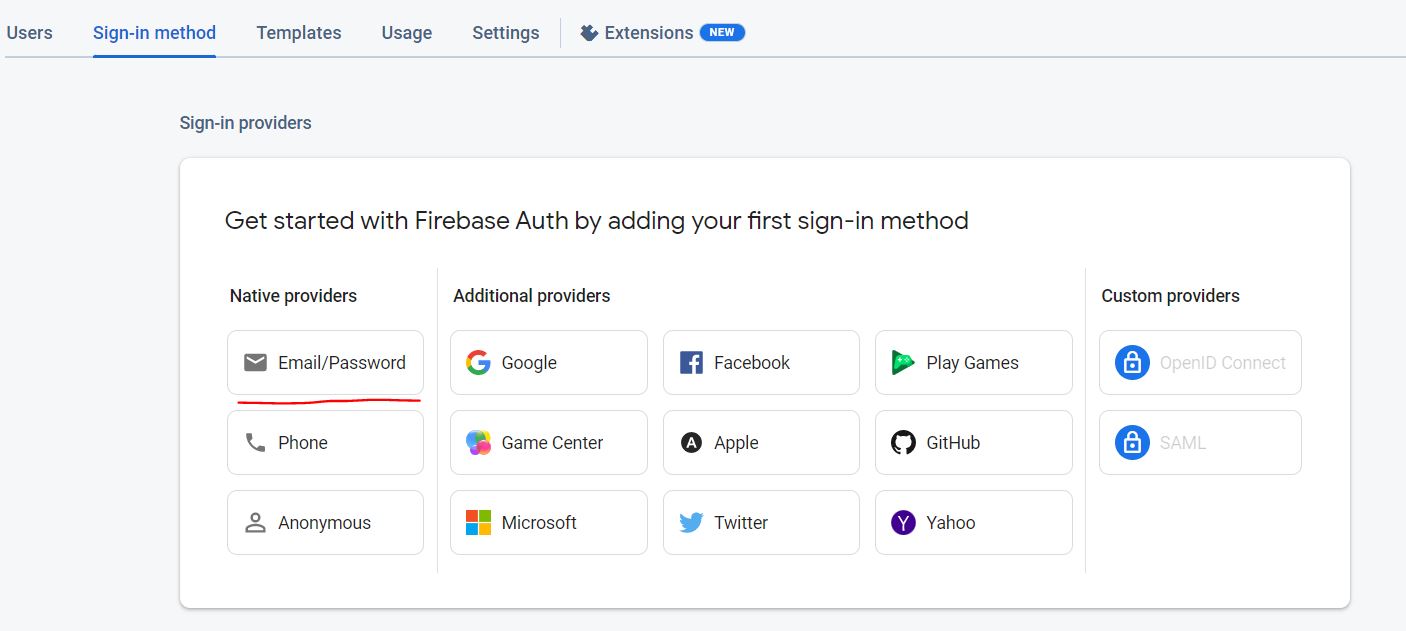Switch to the Templates tab
Image resolution: width=1406 pixels, height=631 pixels.
coord(299,33)
